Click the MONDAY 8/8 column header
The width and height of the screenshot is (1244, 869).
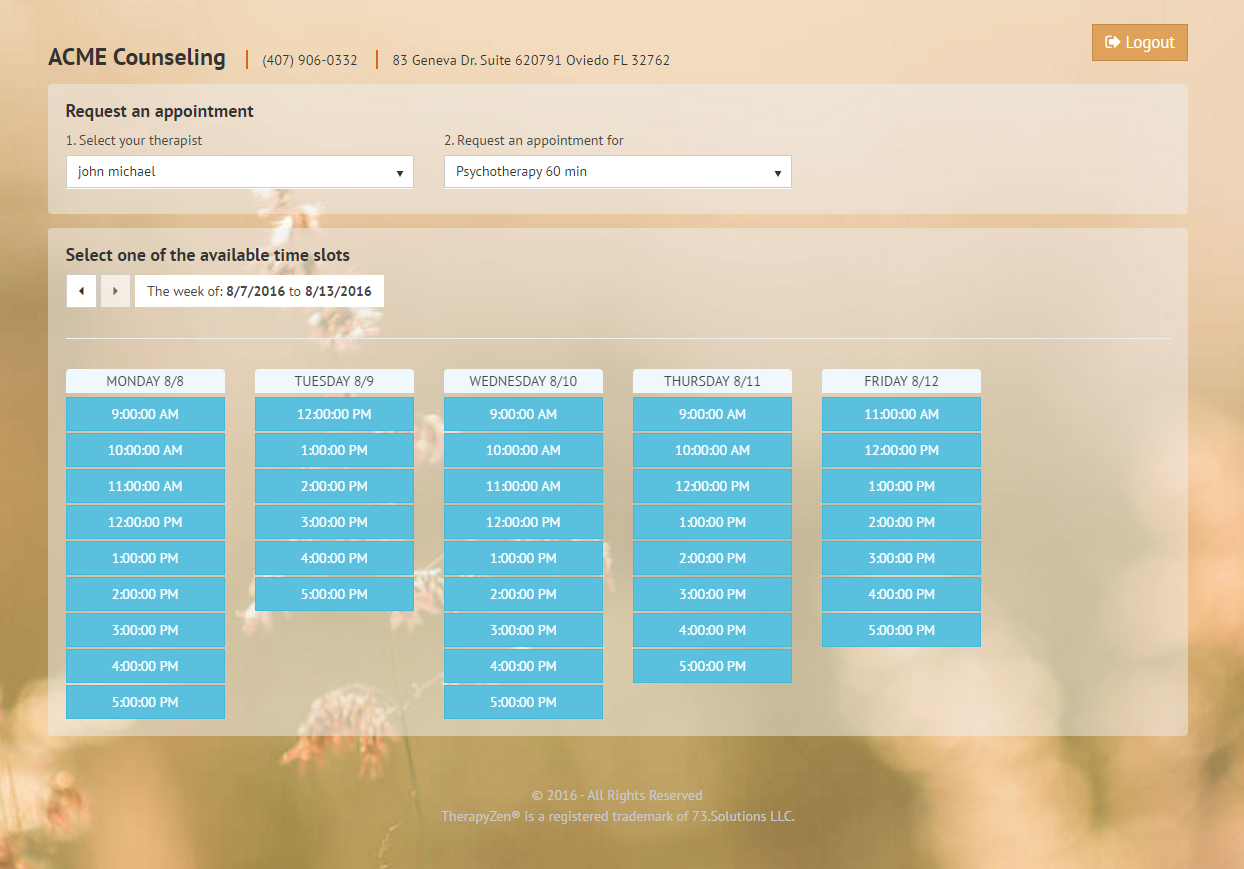tap(145, 381)
